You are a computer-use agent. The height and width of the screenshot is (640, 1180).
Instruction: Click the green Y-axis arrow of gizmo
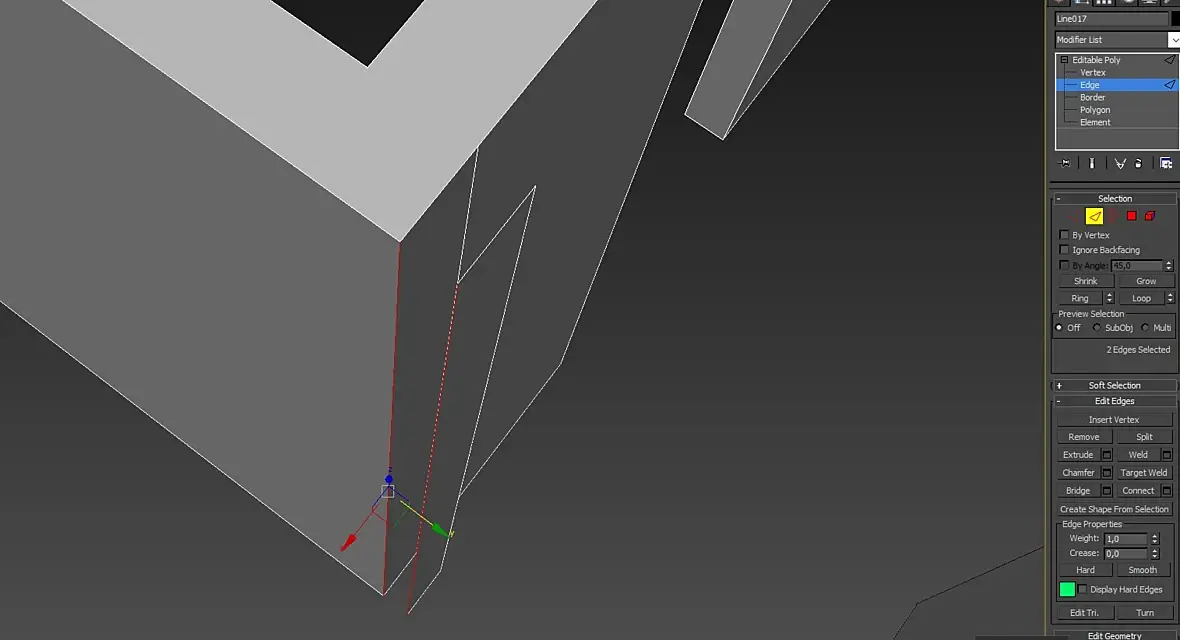[x=441, y=530]
